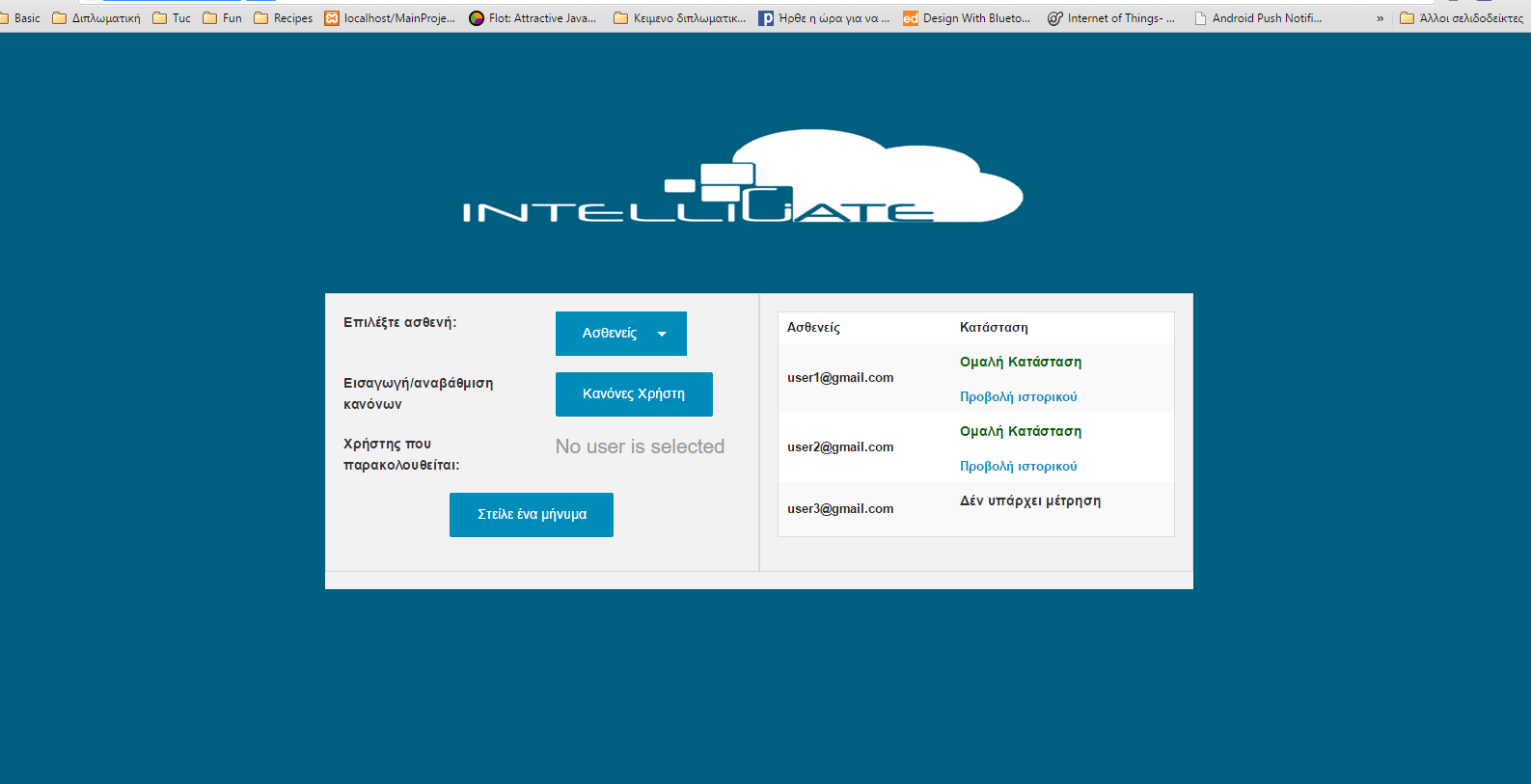1531x784 pixels.
Task: Click the Intelligate cloud logo
Action: point(743,176)
